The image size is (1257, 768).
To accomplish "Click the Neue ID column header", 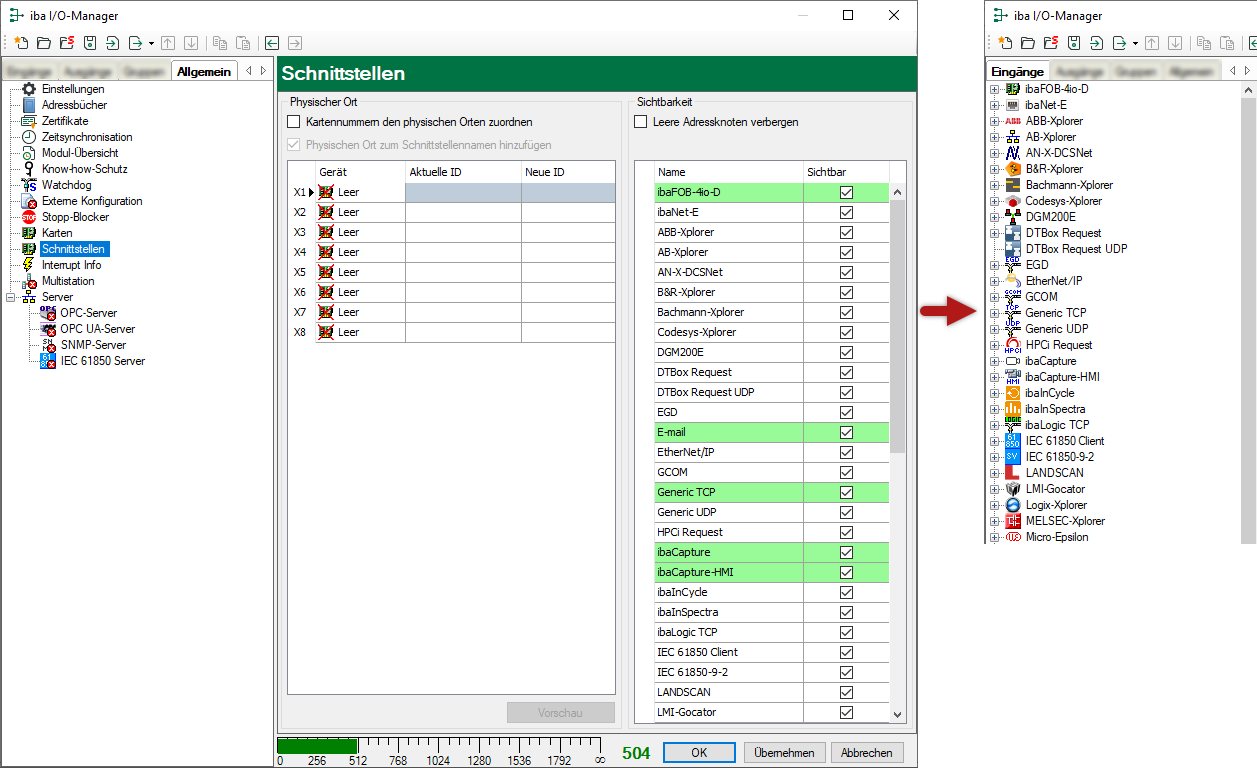I will coord(568,172).
